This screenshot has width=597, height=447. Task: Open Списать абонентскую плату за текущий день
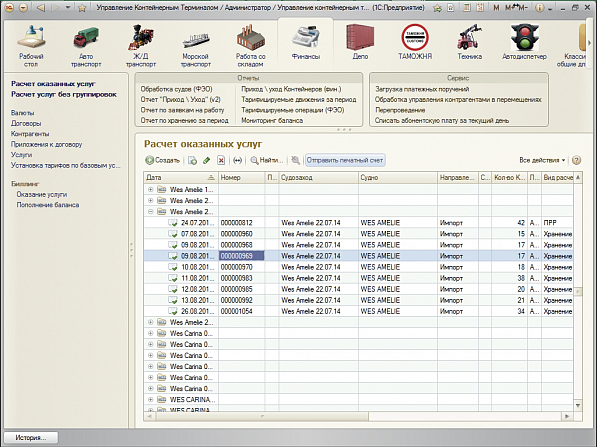pos(442,120)
